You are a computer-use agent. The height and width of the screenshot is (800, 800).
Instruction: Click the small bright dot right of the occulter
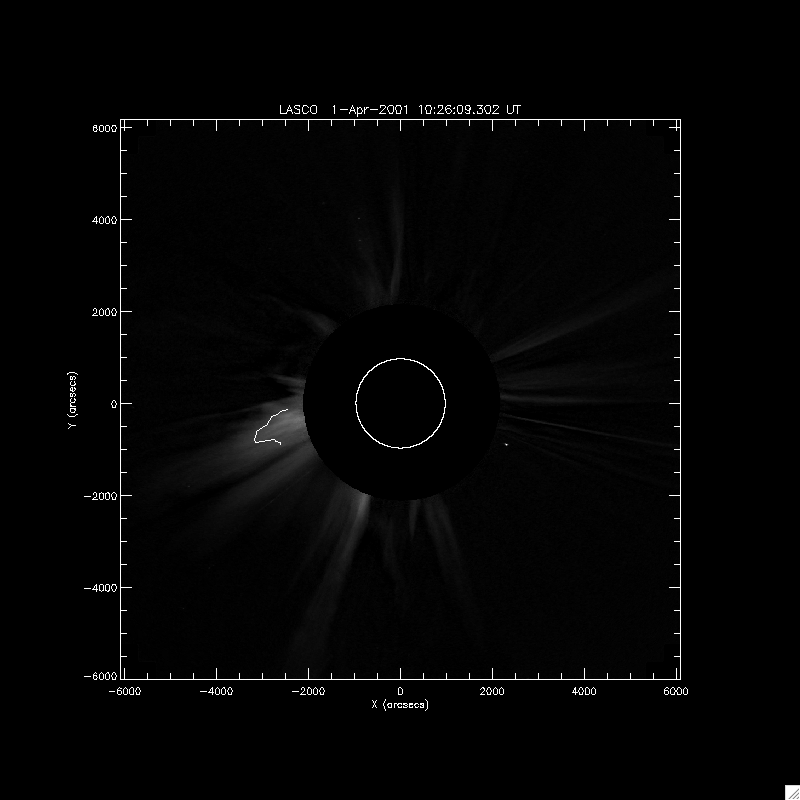tap(506, 445)
